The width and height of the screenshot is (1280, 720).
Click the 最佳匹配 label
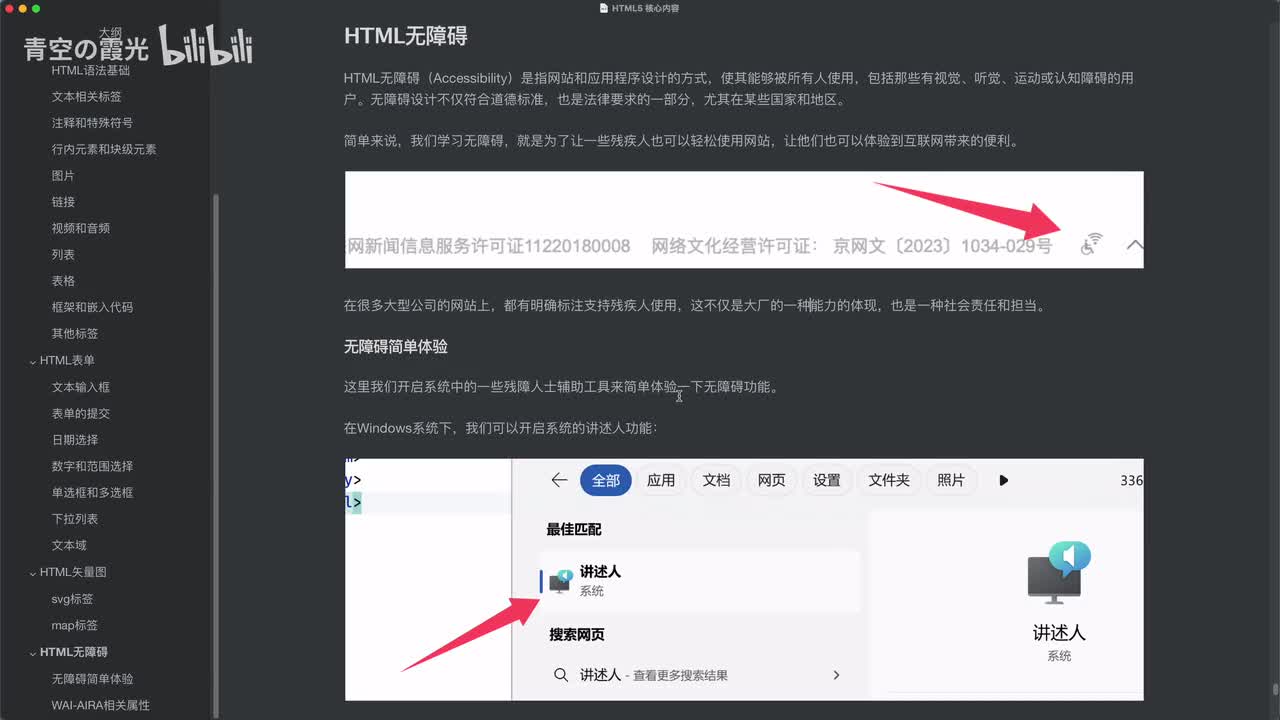click(574, 529)
